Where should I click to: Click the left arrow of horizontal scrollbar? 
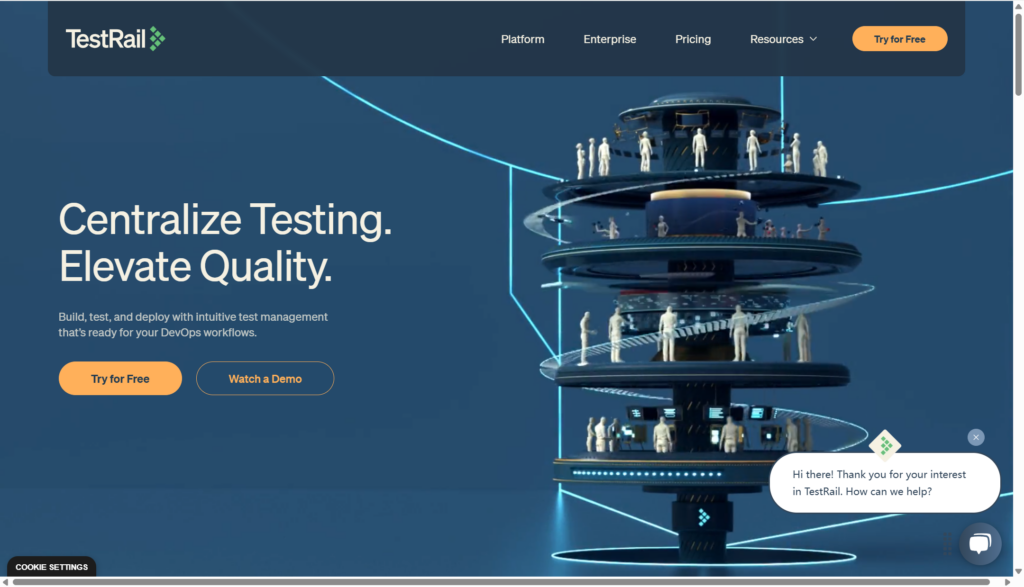point(6,581)
